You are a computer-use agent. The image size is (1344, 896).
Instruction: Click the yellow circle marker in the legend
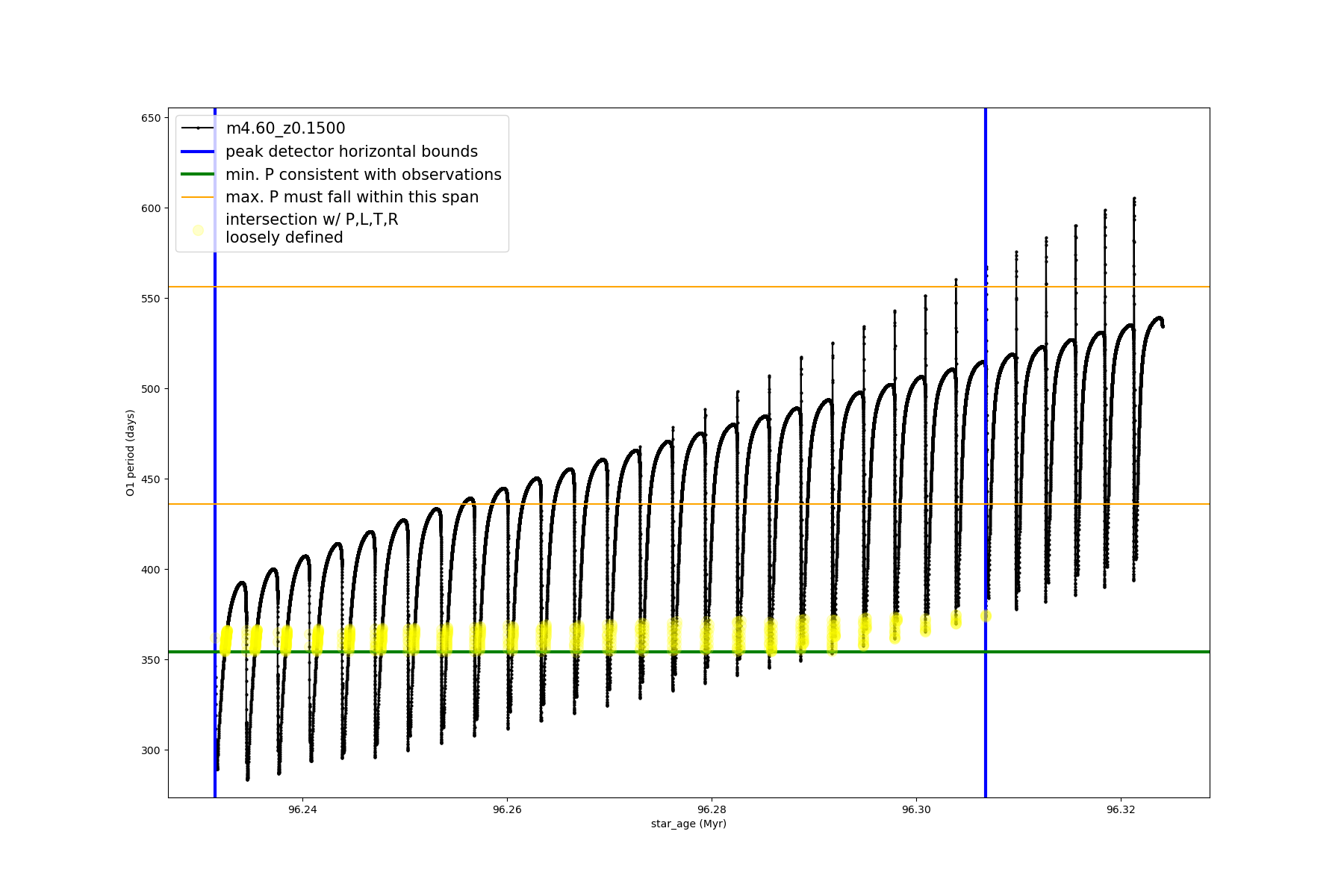pyautogui.click(x=198, y=230)
